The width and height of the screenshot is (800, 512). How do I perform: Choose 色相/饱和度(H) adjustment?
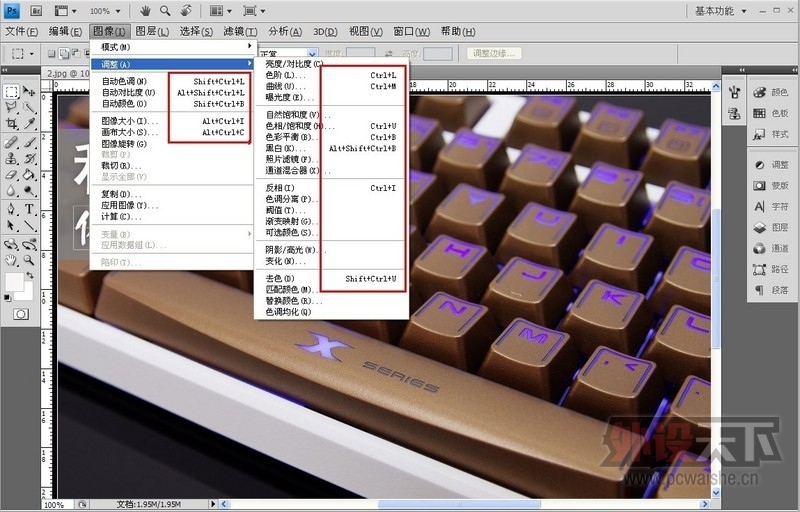pyautogui.click(x=331, y=126)
